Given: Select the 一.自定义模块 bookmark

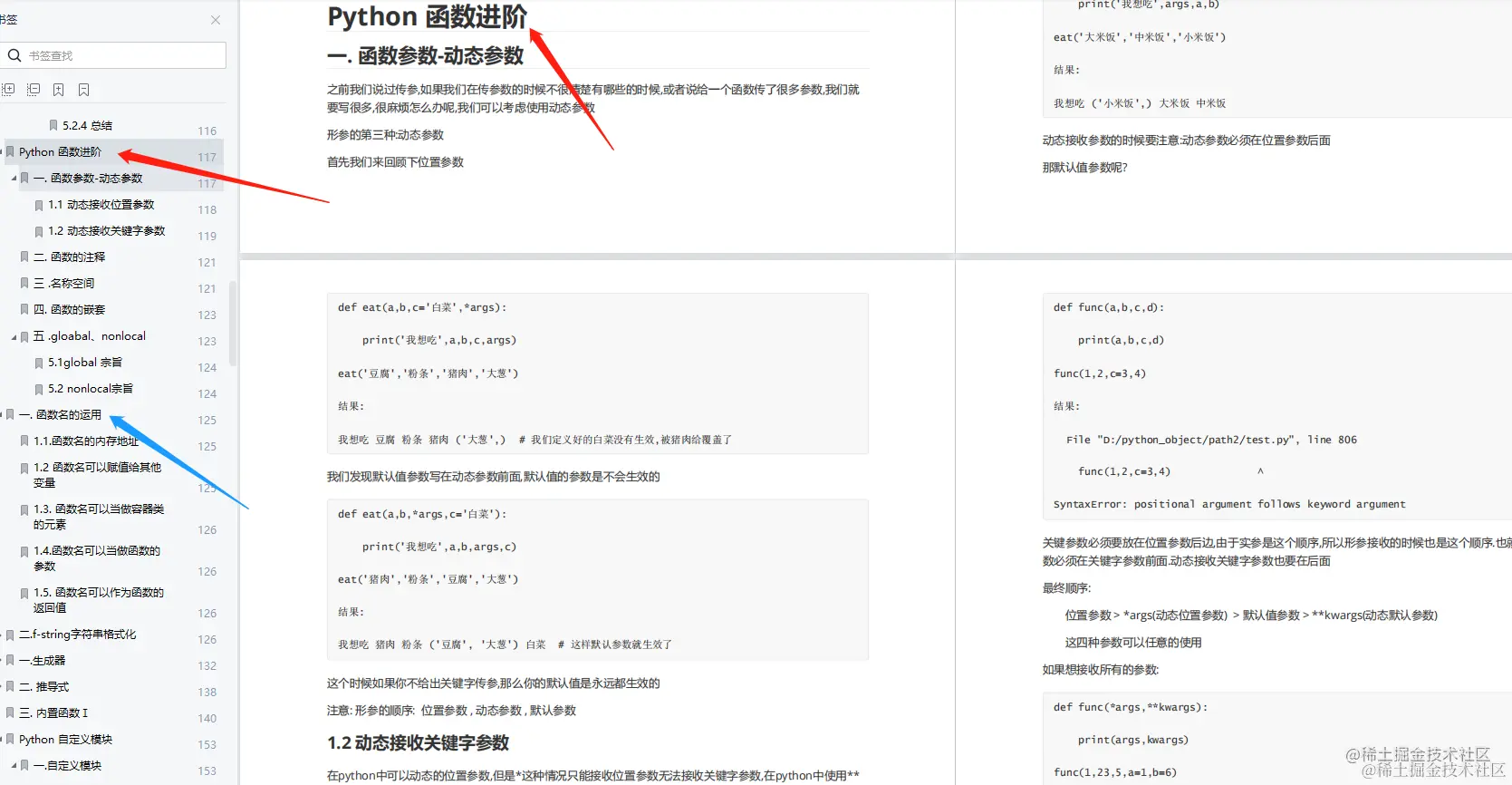Looking at the screenshot, I should click(x=67, y=766).
